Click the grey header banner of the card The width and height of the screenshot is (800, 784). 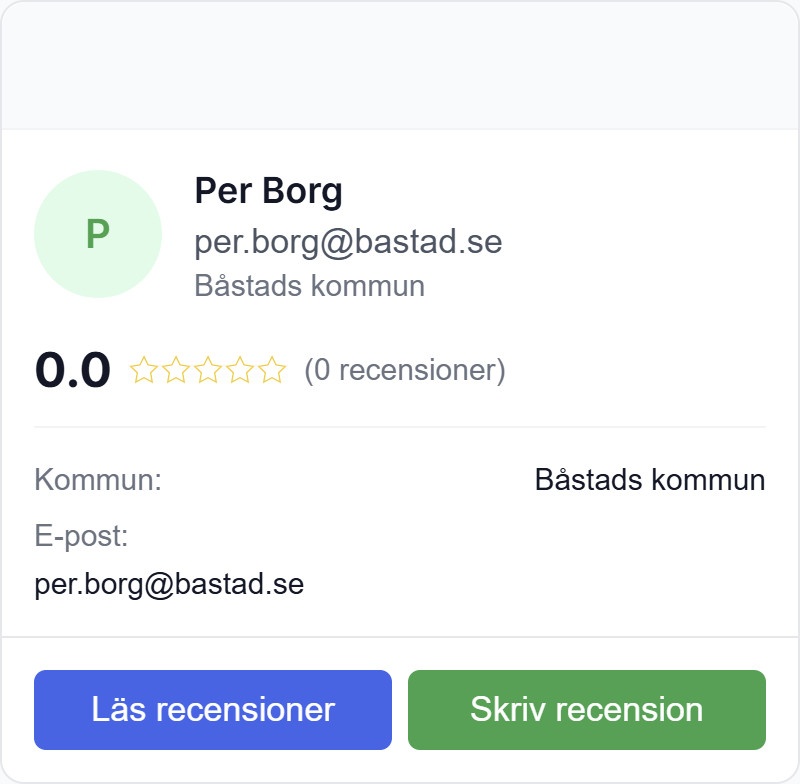point(400,66)
